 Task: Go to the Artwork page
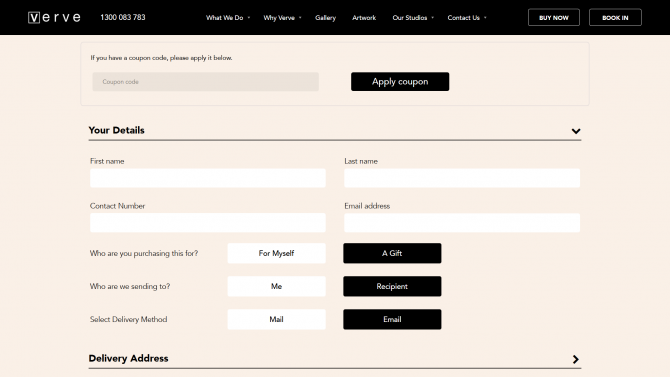click(364, 18)
